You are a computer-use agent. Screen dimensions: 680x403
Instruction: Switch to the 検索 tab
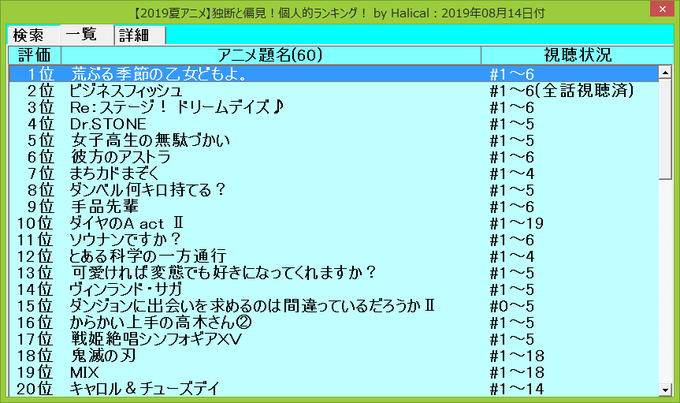click(33, 35)
